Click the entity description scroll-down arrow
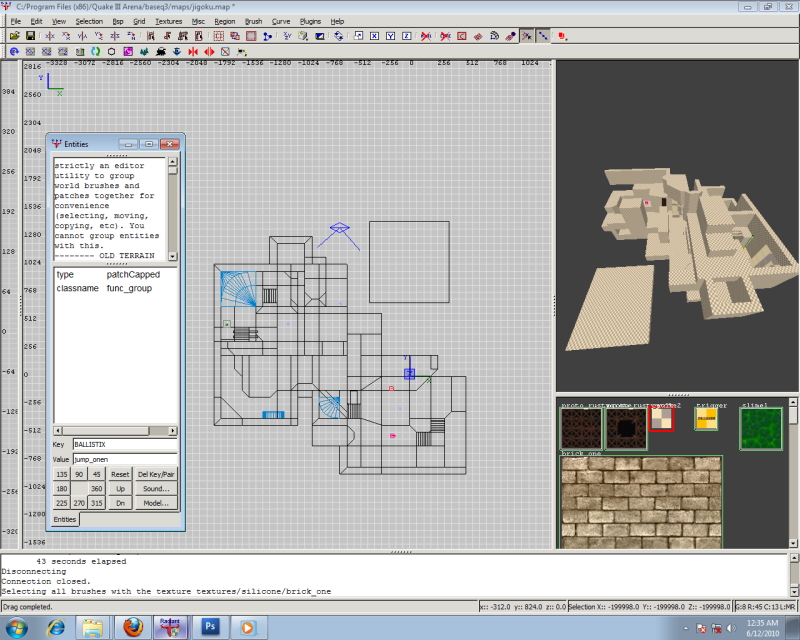800x640 pixels. [x=172, y=256]
